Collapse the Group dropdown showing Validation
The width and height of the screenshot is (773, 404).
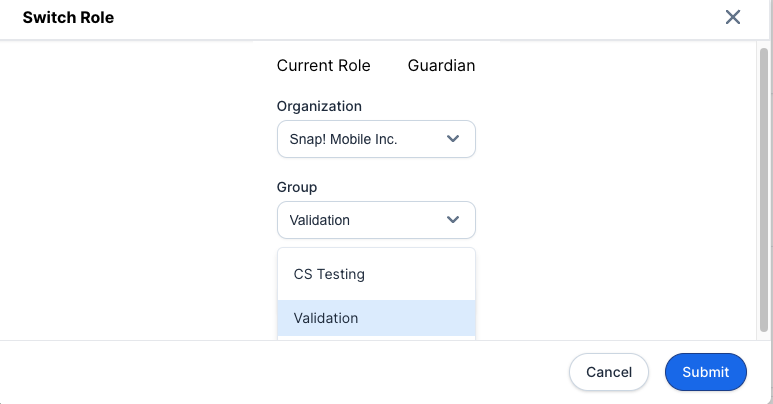click(375, 220)
